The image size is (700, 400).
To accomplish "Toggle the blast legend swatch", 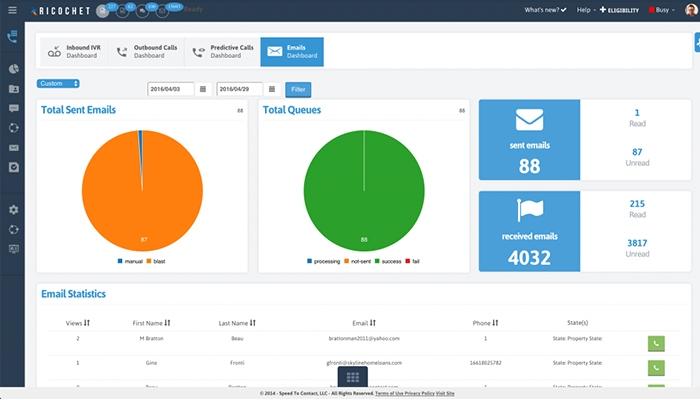I will 149,261.
